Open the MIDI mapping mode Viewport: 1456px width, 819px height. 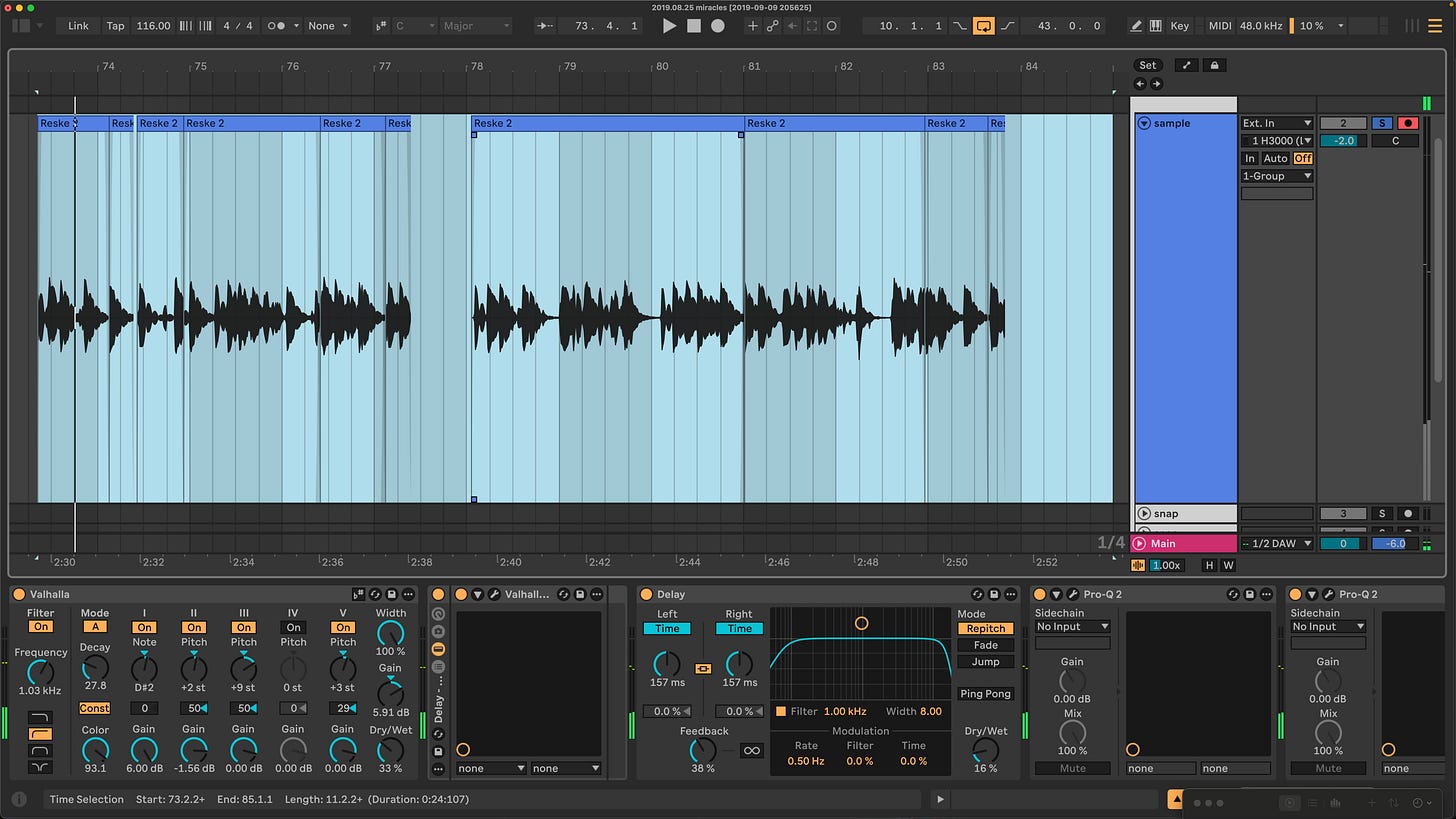tap(1220, 26)
